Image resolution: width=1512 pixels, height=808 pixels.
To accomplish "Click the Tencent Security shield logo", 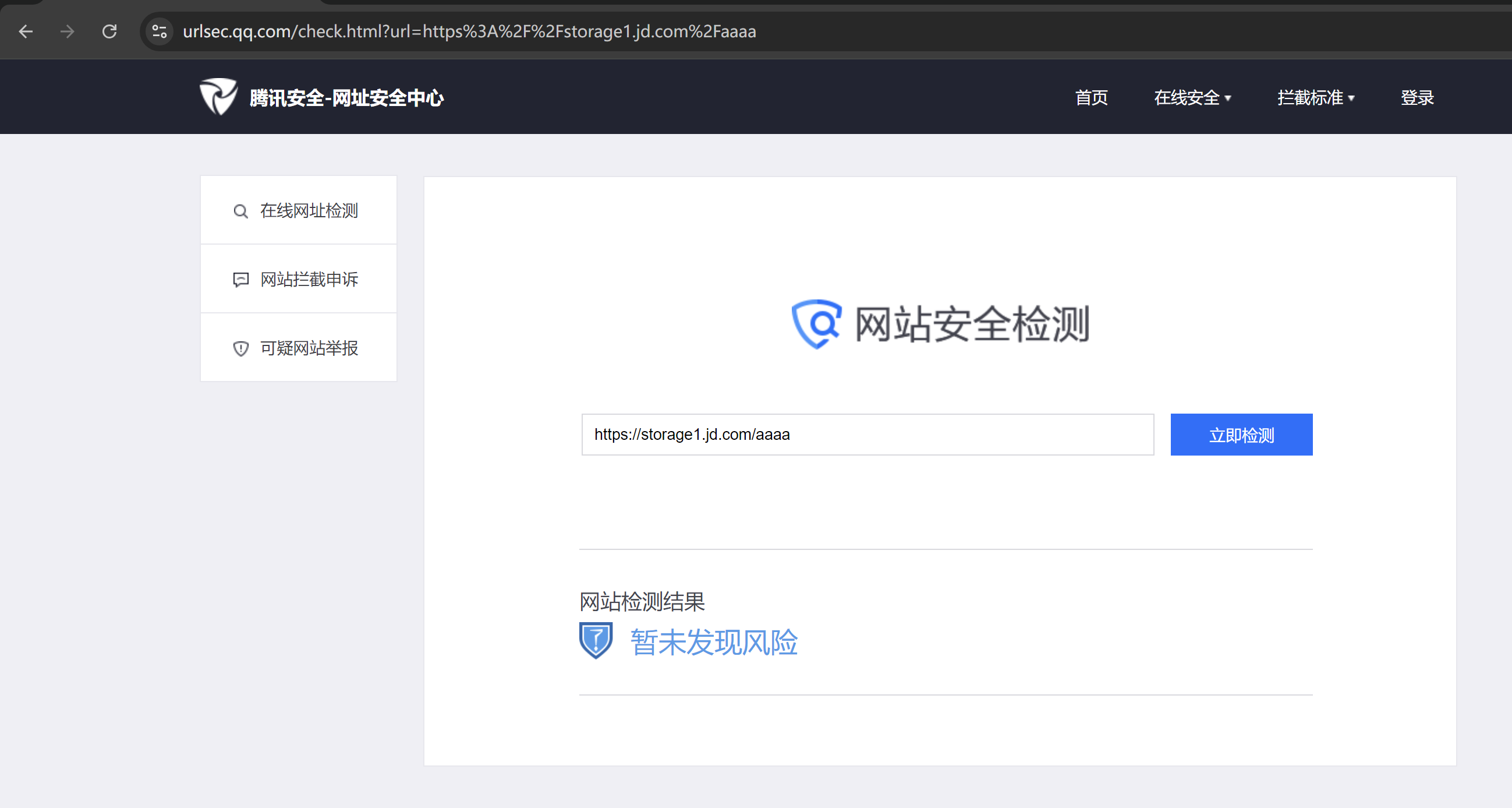I will coord(218,97).
